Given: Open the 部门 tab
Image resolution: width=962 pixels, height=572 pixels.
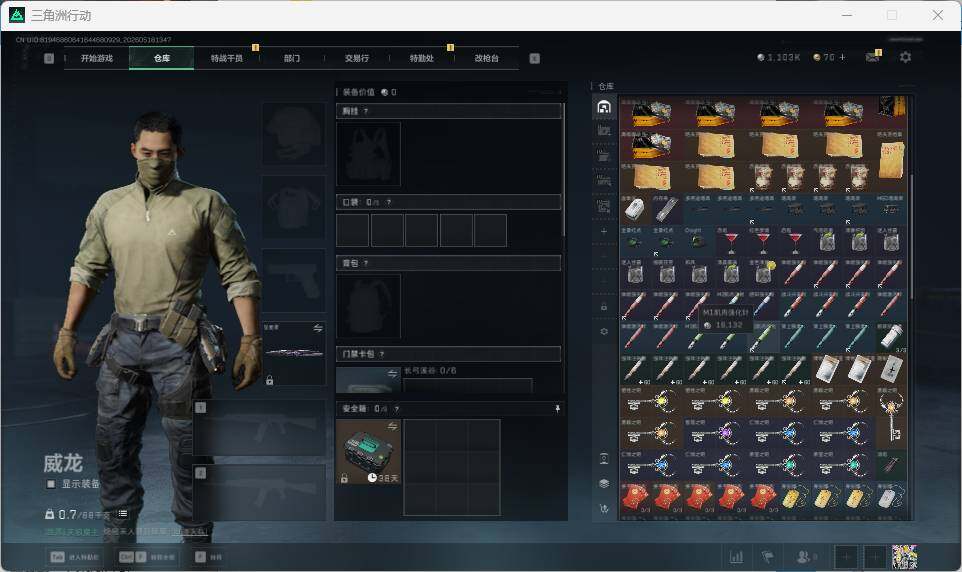Looking at the screenshot, I should (292, 58).
